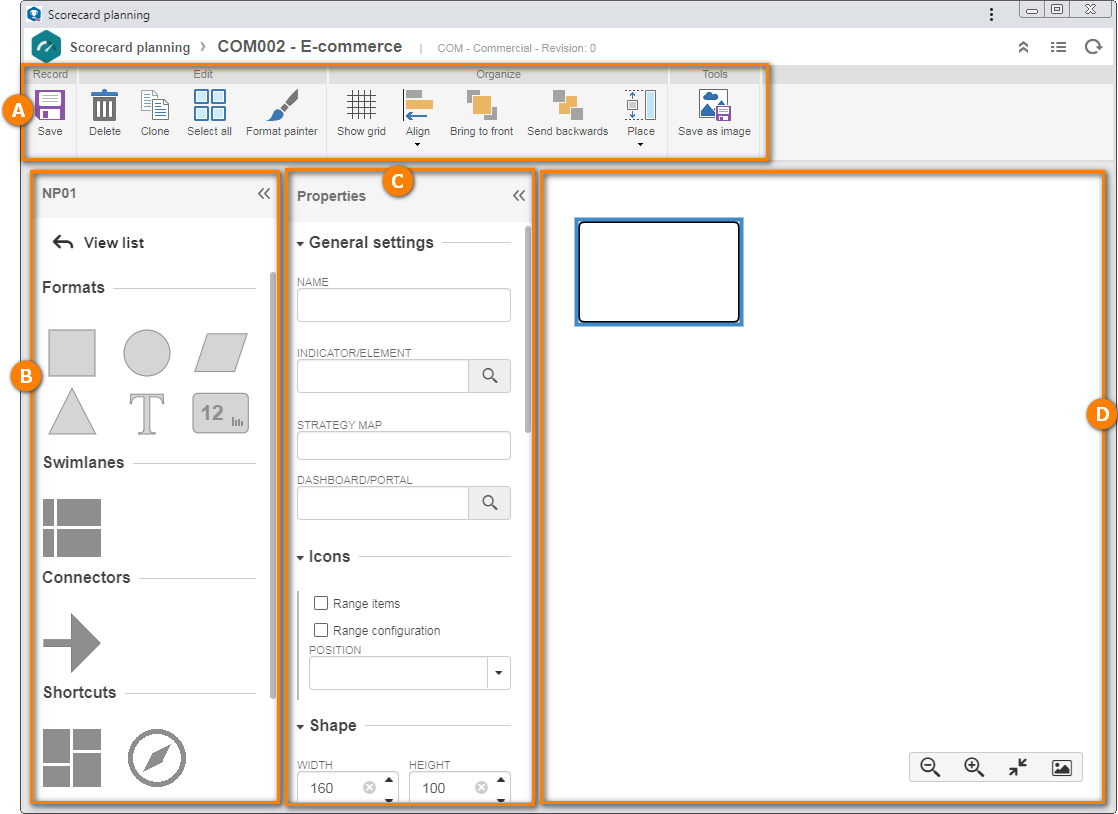Bring the selected shape to front
Image resolution: width=1118 pixels, height=814 pixels.
[x=481, y=113]
